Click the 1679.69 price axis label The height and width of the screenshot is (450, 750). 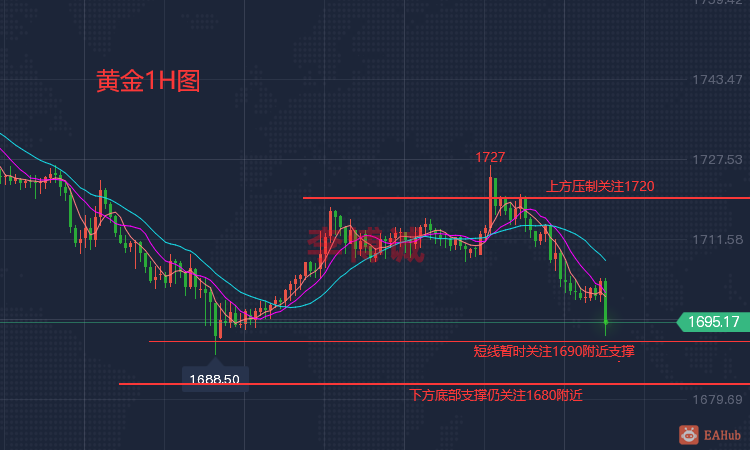point(717,399)
